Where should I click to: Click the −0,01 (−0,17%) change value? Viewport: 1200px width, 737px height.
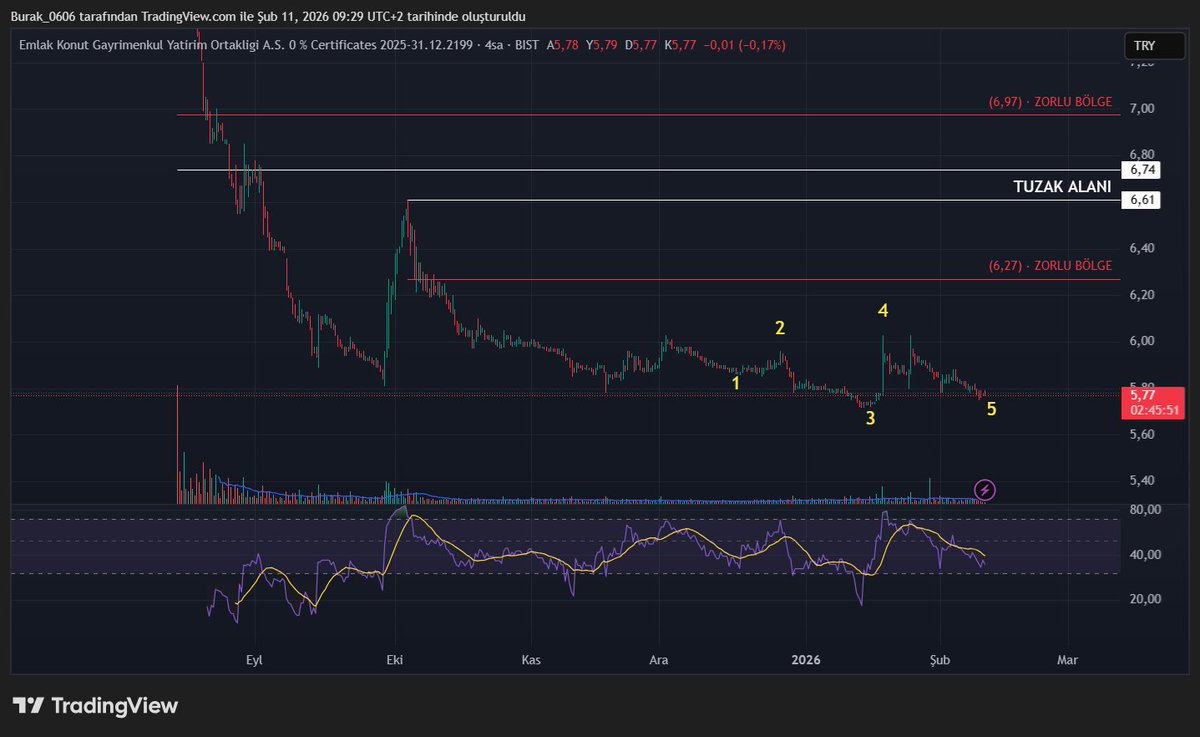pyautogui.click(x=745, y=45)
